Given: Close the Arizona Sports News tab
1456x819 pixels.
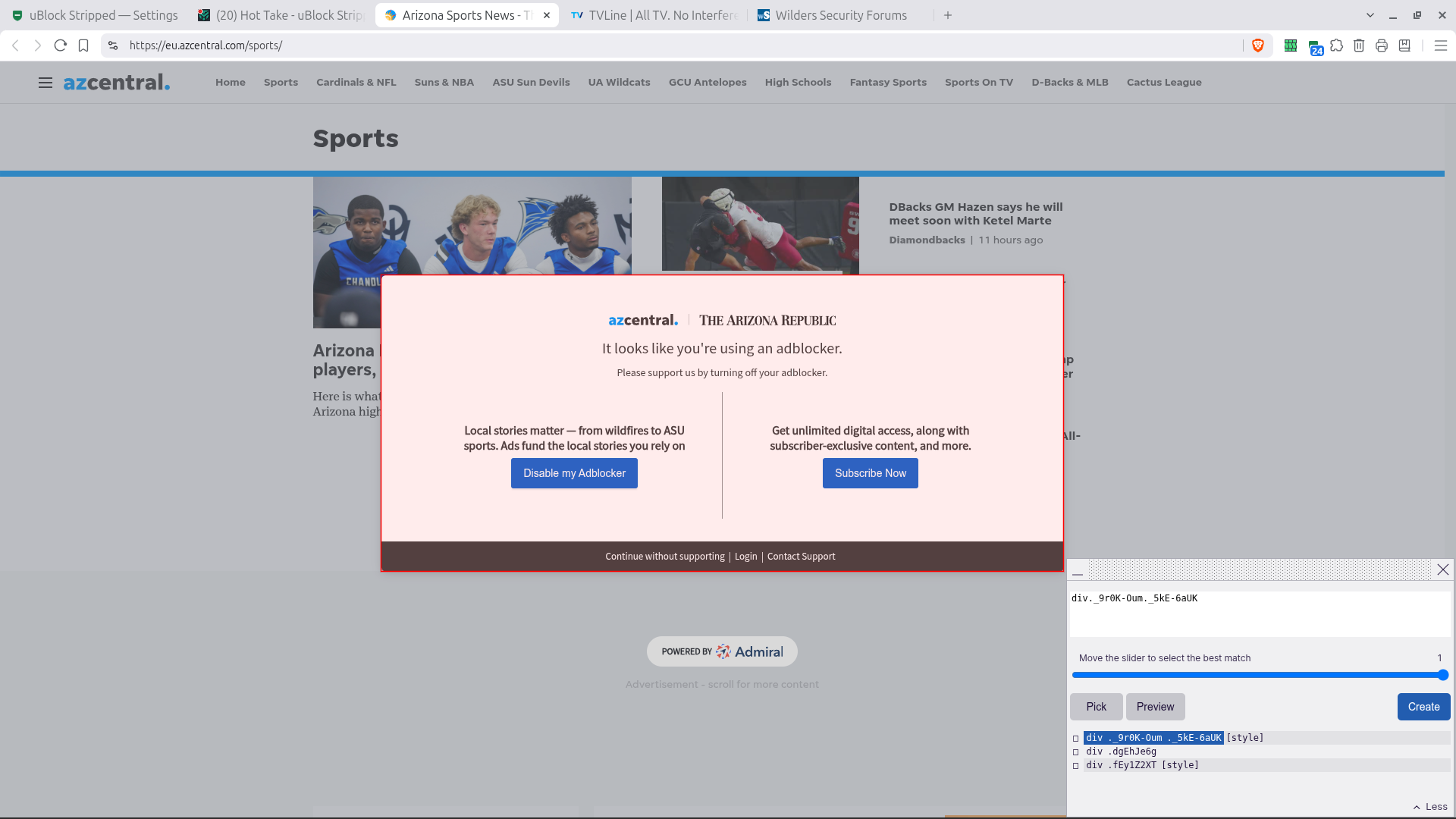Looking at the screenshot, I should pyautogui.click(x=547, y=15).
